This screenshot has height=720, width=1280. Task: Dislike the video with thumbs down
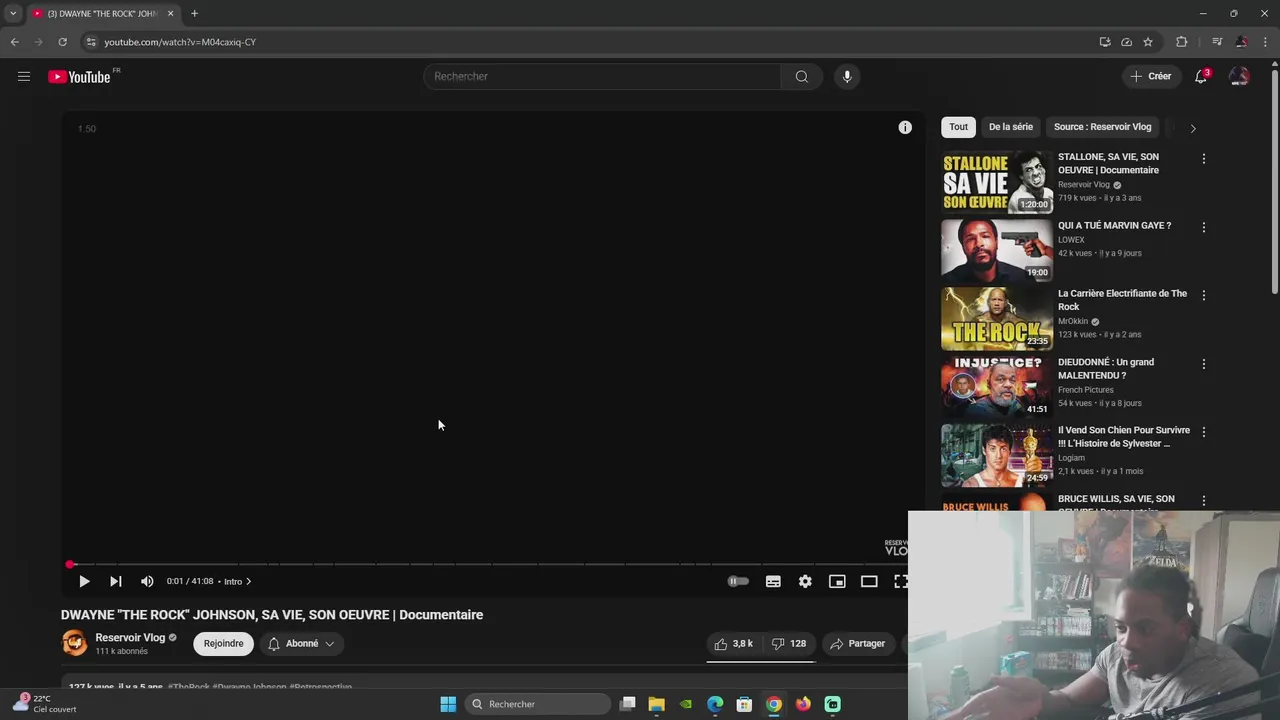coord(789,644)
